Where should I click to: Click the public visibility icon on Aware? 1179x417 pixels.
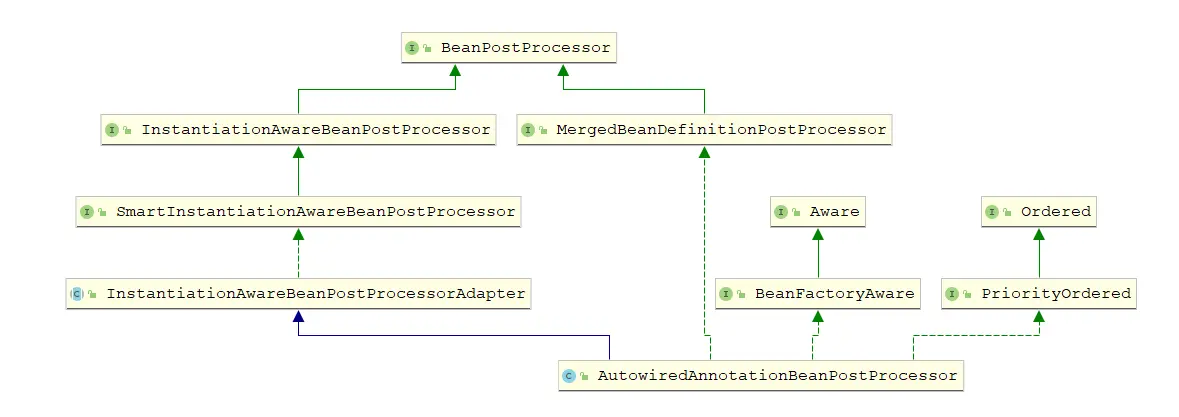796,213
